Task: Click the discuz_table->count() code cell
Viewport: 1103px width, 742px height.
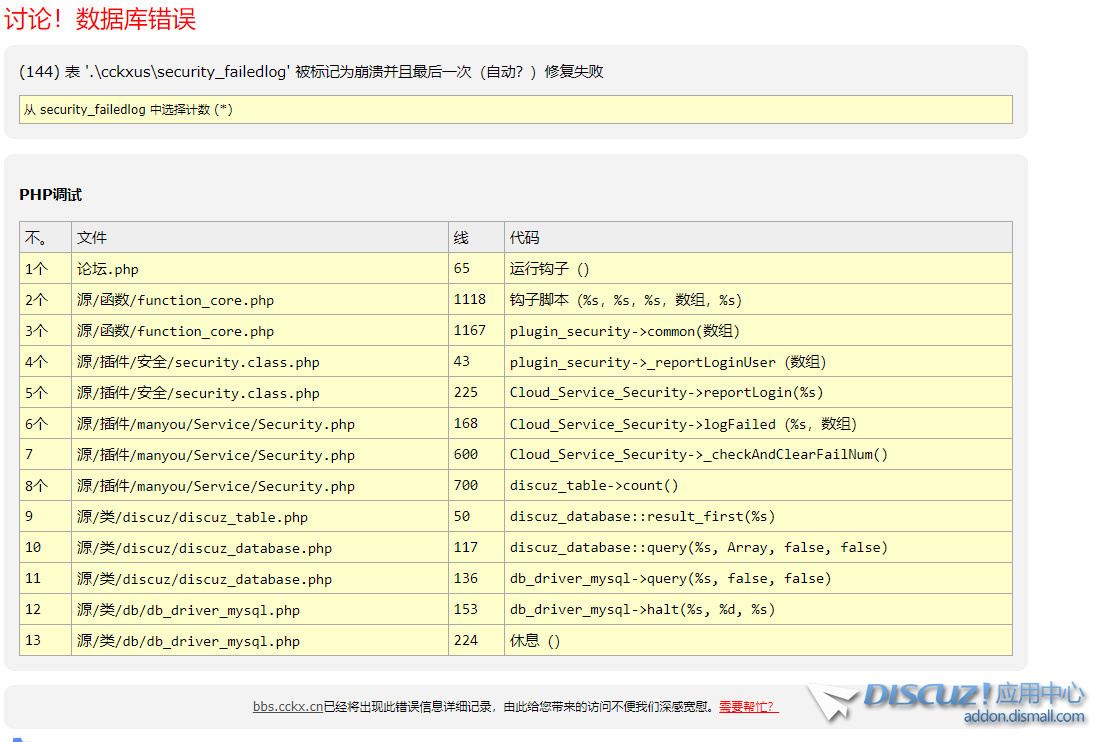Action: coord(594,486)
